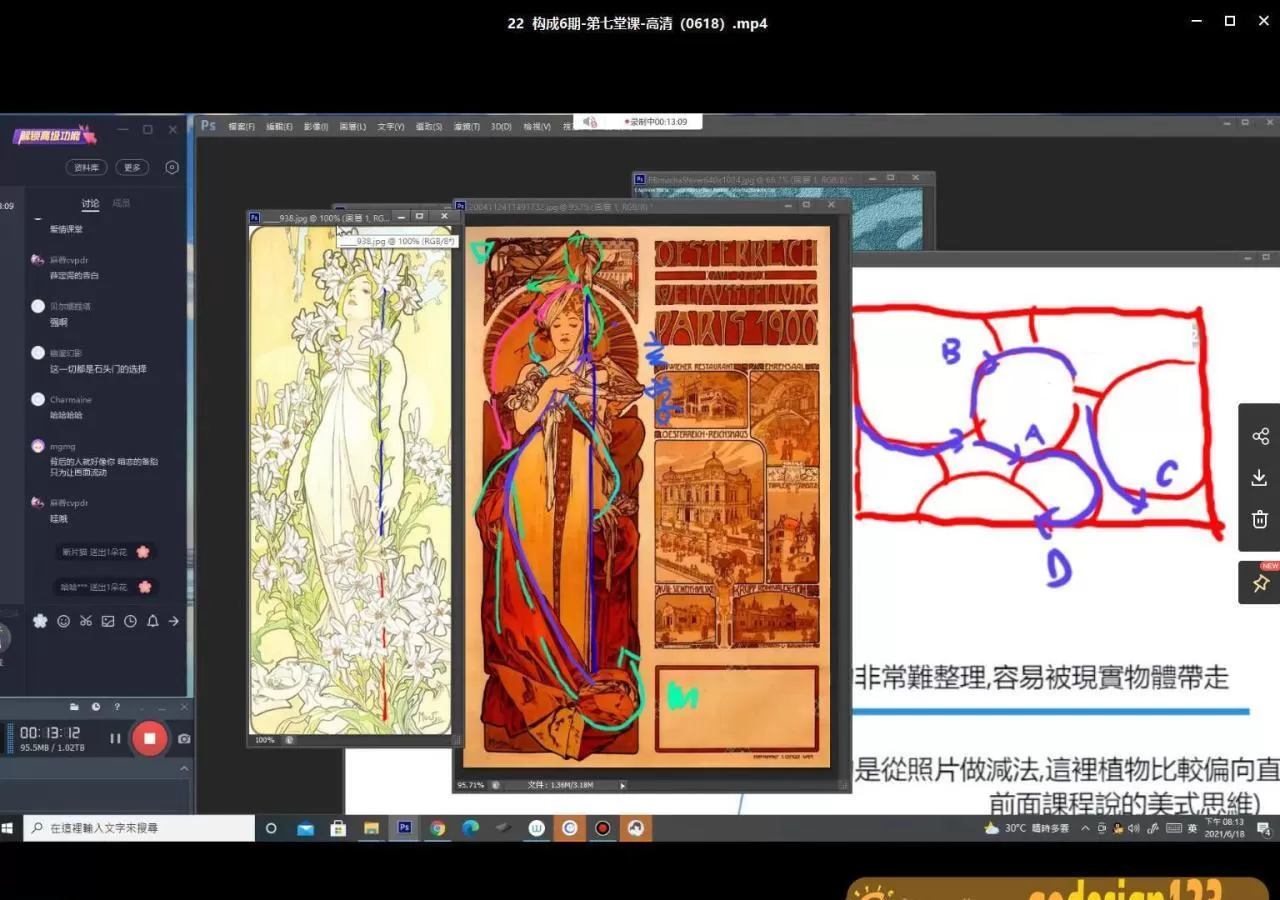The image size is (1280, 900).
Task: Click the 資料庫 button in the chat sidebar
Action: tap(86, 167)
